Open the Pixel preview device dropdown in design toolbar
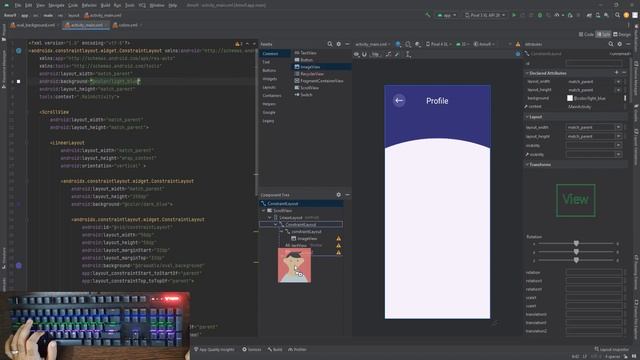 click(439, 44)
